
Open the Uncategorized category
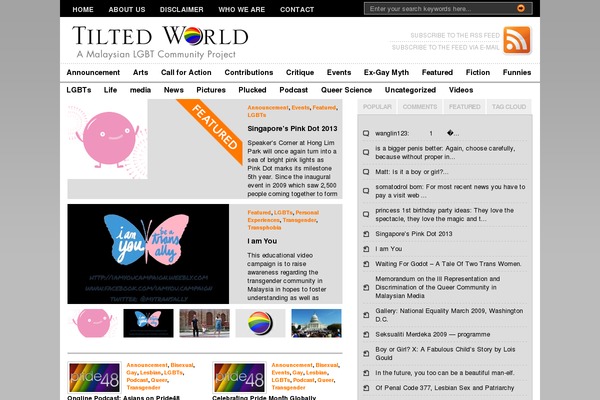click(410, 90)
